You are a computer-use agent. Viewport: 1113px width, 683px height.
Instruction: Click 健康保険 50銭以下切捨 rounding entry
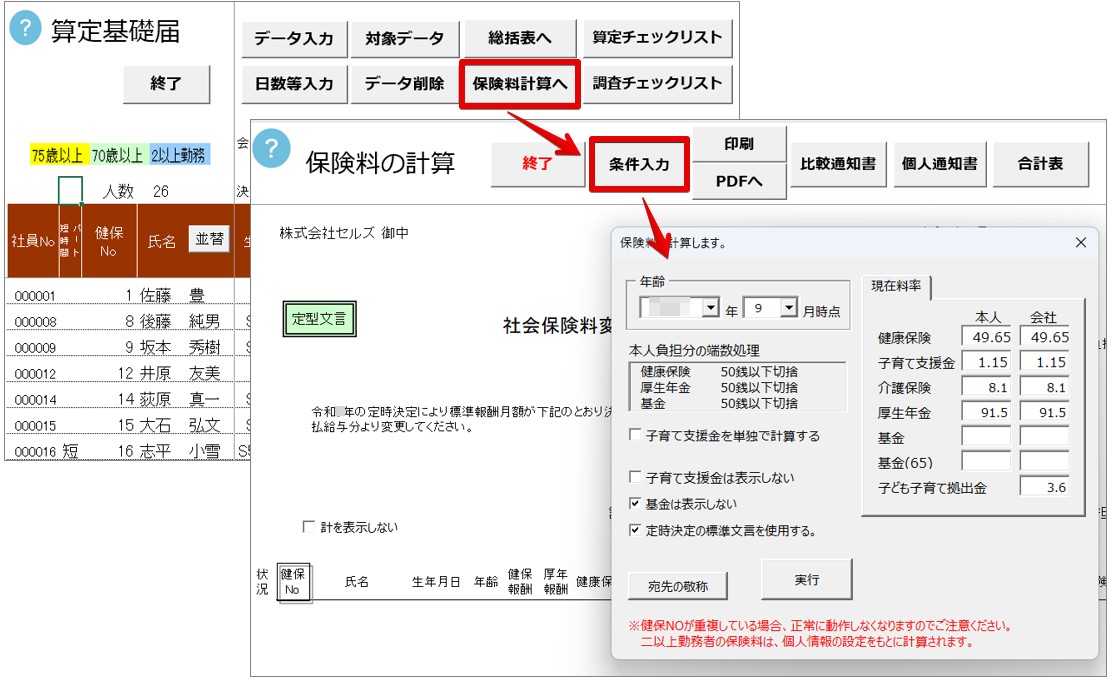tap(718, 371)
